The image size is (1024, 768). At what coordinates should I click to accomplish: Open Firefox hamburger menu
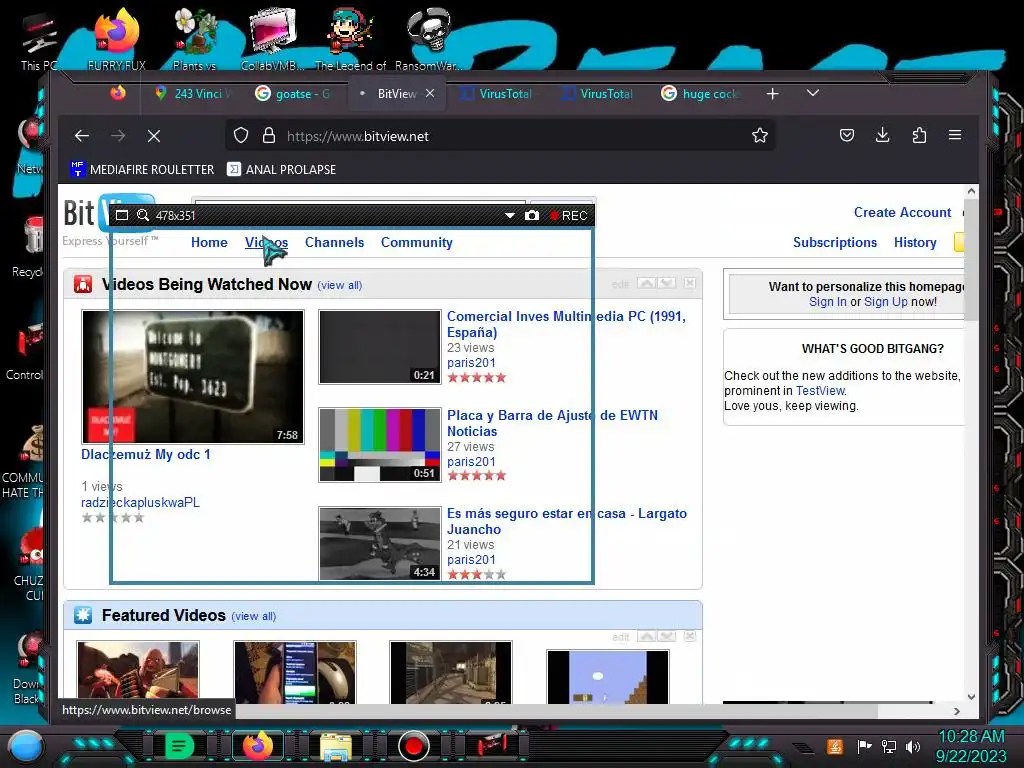click(955, 135)
